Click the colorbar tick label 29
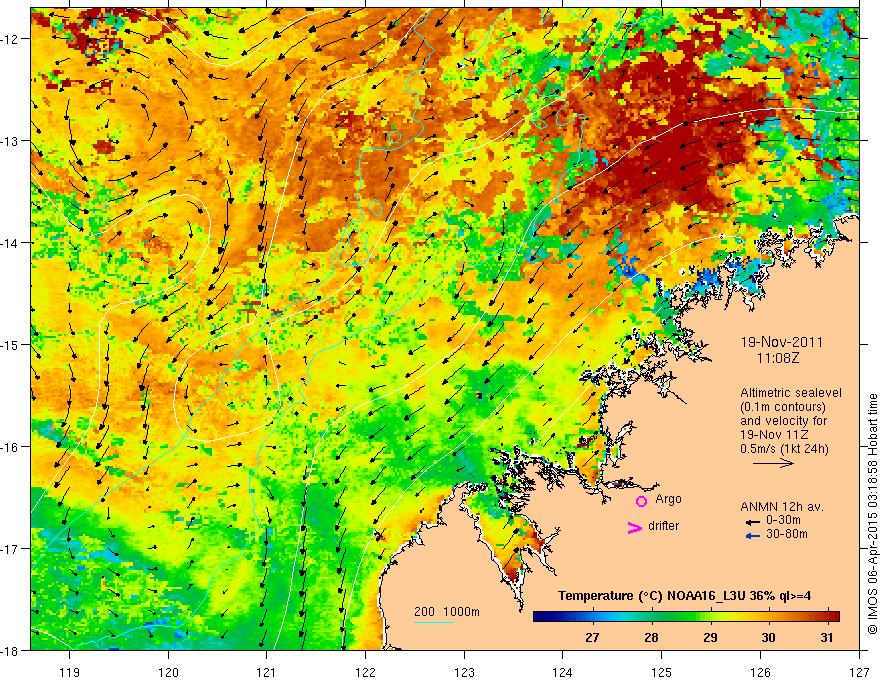Screen dimensions: 880x680 coord(710,637)
